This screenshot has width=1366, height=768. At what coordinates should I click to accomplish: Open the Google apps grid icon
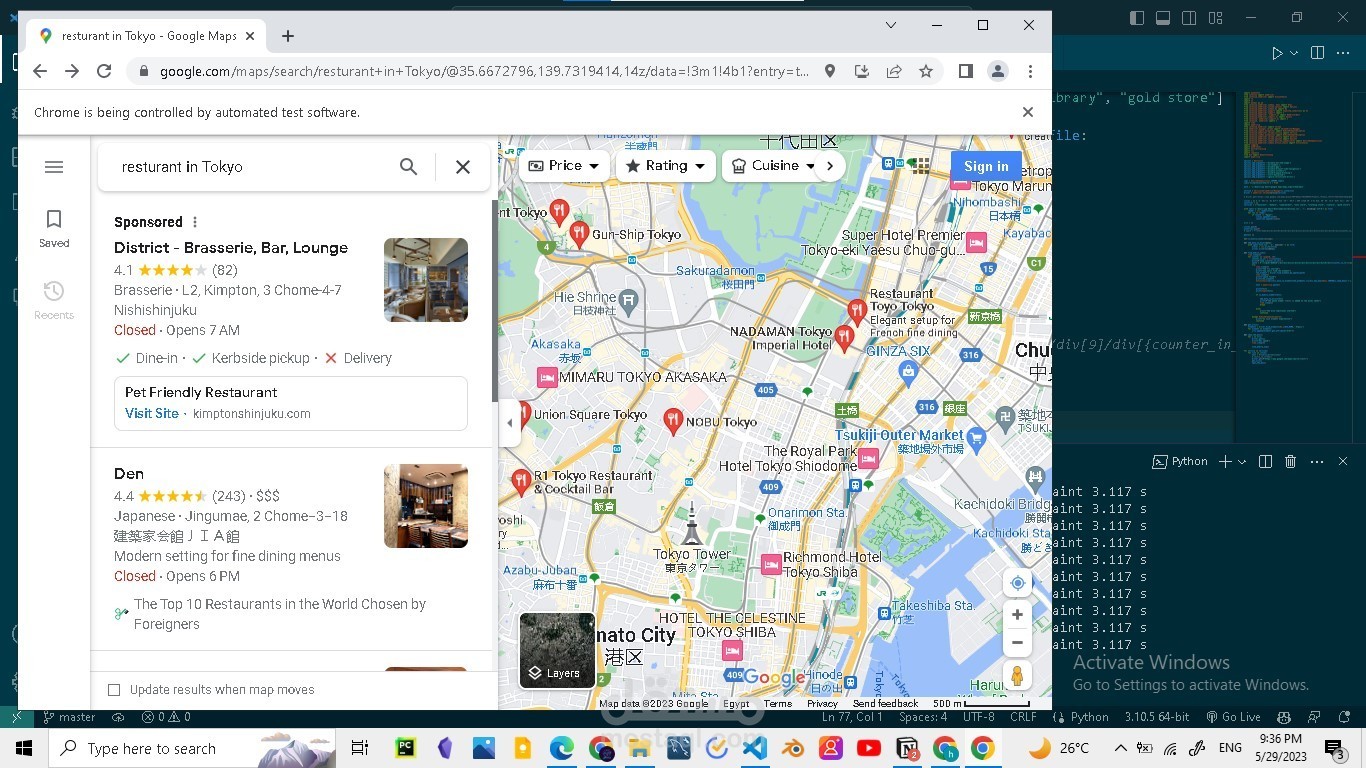pyautogui.click(x=921, y=166)
